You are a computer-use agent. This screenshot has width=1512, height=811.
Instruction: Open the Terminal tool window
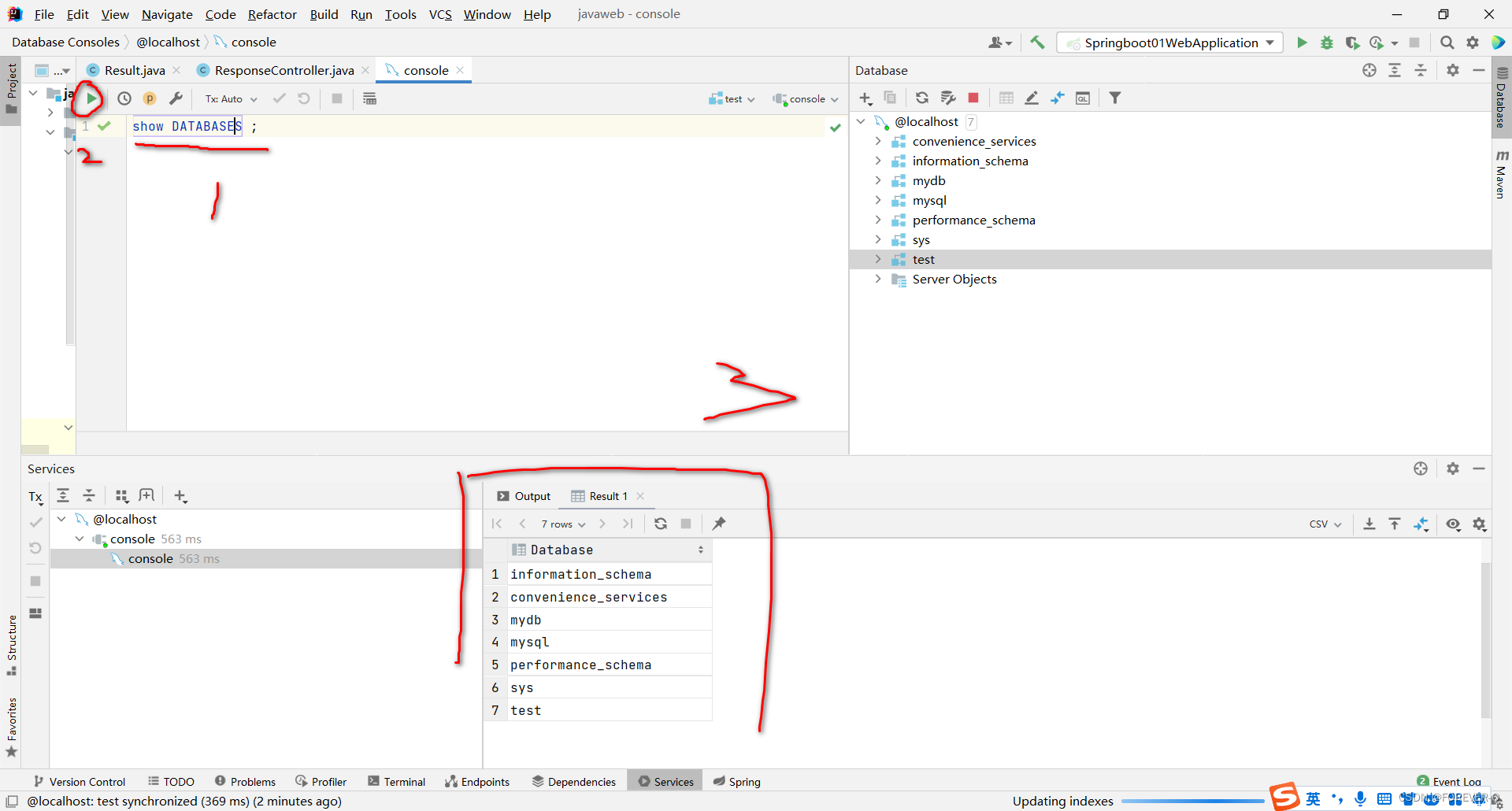tap(396, 782)
